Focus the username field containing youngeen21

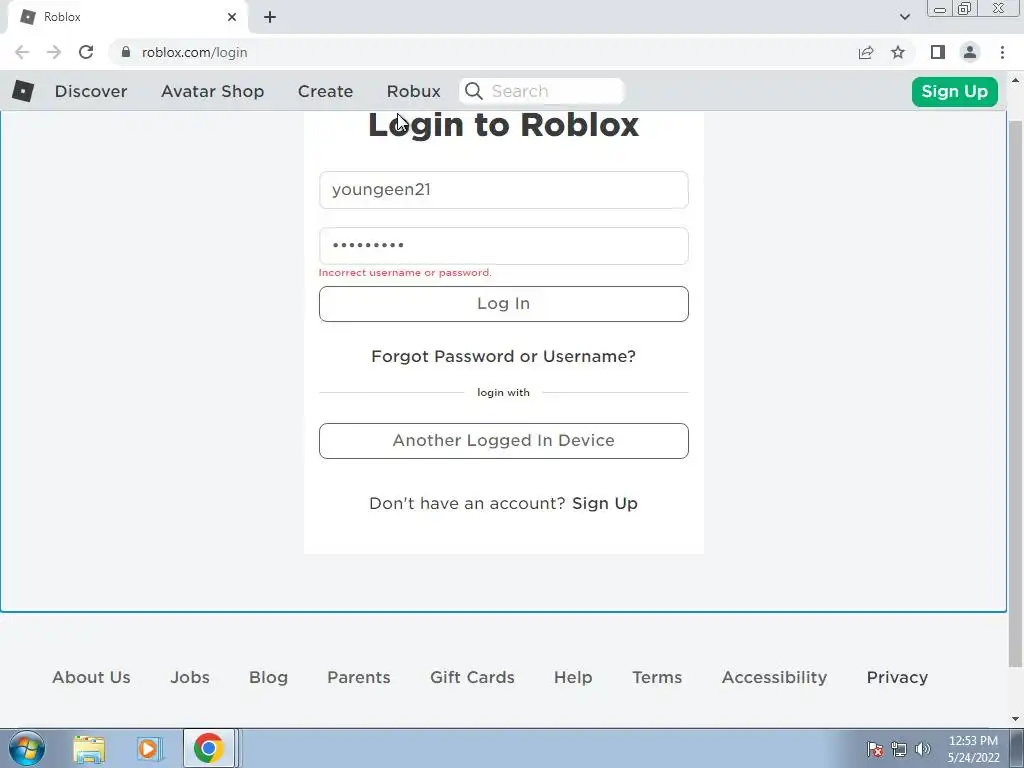504,190
